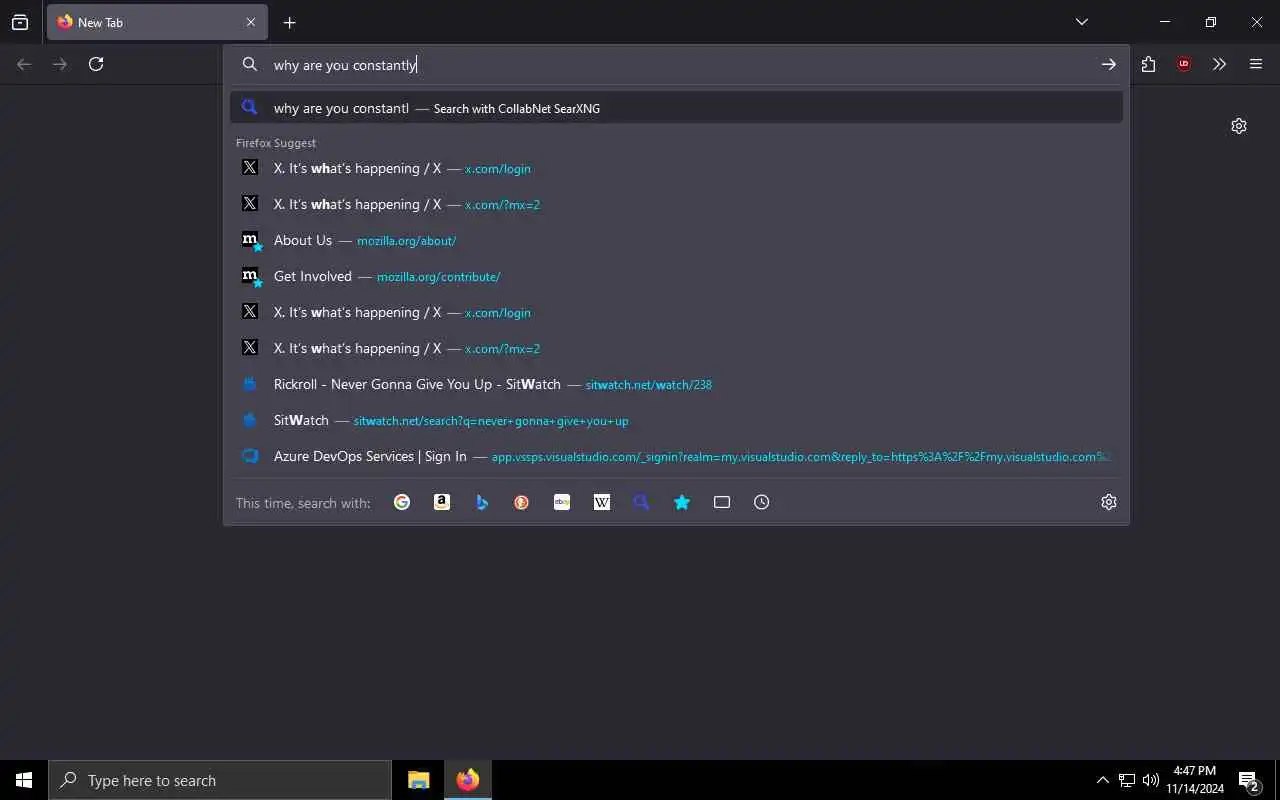This screenshot has width=1280, height=800.
Task: Open a new tab with the plus button
Action: [289, 22]
